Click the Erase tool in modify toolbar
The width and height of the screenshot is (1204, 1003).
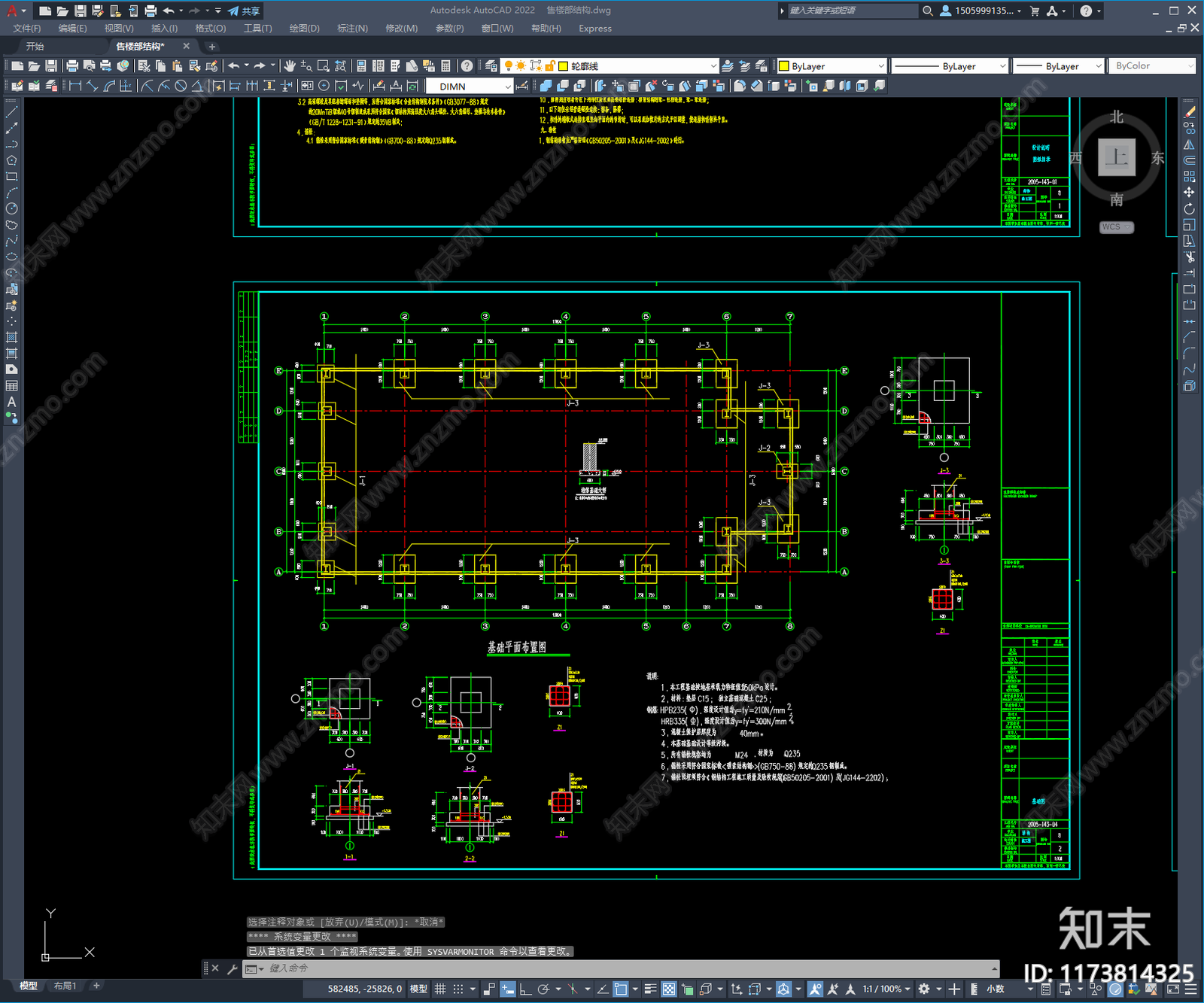pos(1189,111)
